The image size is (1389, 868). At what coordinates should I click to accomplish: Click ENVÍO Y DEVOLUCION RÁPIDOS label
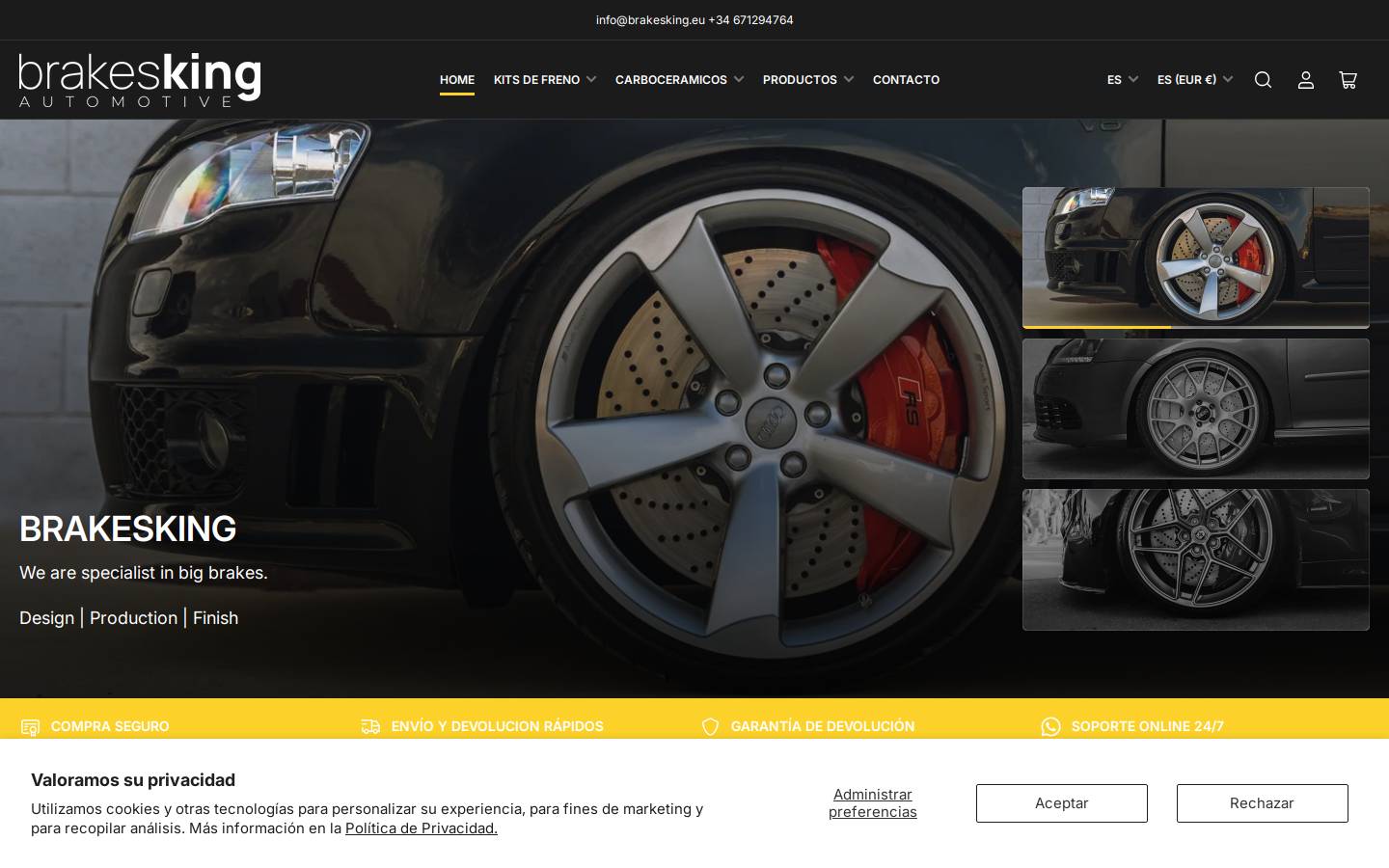(498, 726)
